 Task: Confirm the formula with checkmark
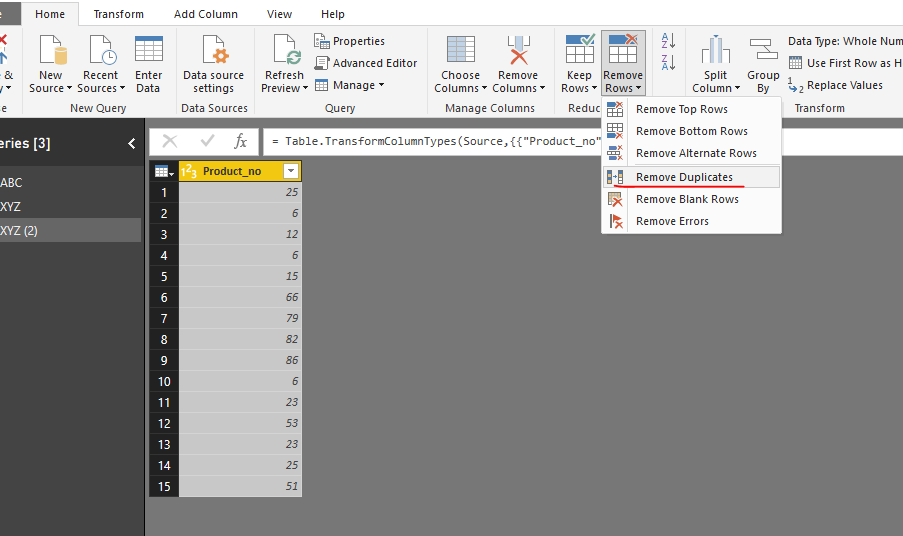click(x=207, y=141)
